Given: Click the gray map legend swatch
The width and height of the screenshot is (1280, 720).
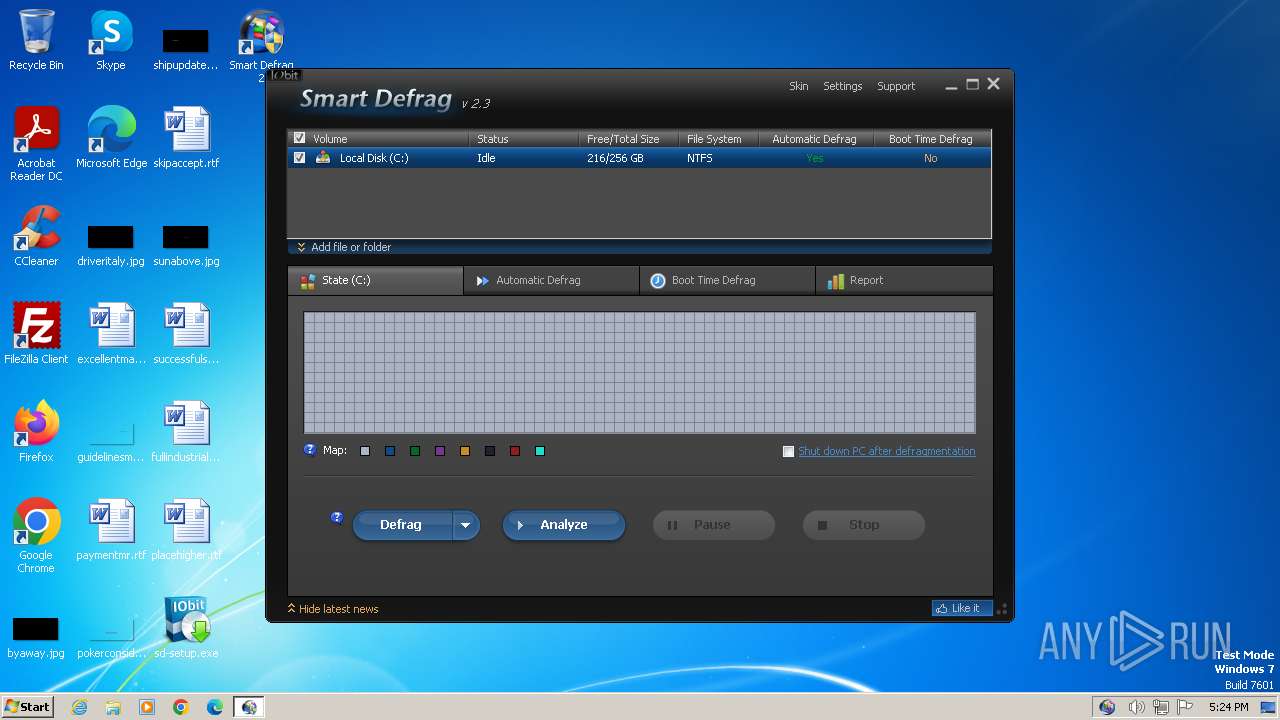Looking at the screenshot, I should click(x=365, y=451).
